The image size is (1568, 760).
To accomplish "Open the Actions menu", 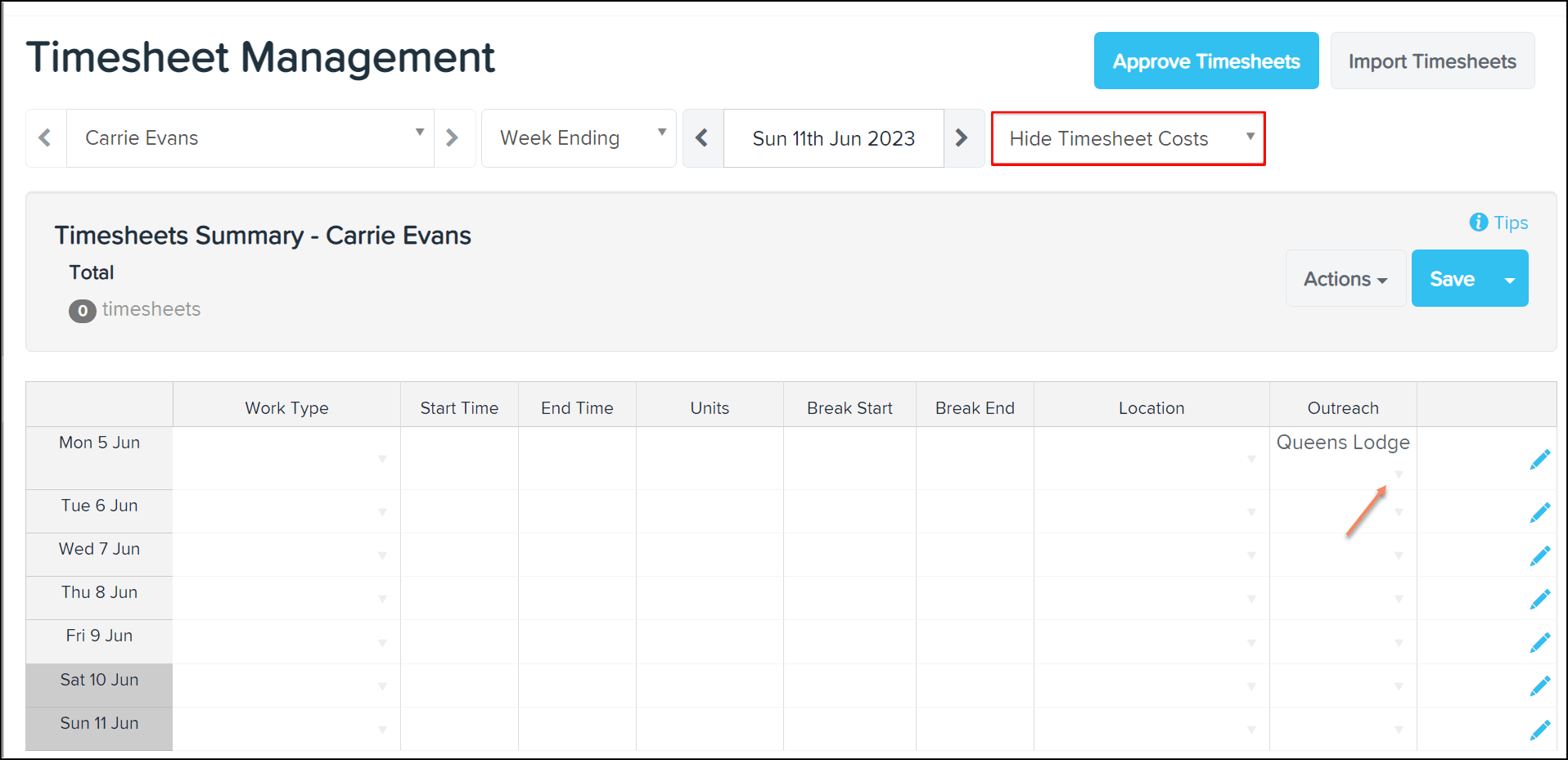I will click(x=1345, y=278).
